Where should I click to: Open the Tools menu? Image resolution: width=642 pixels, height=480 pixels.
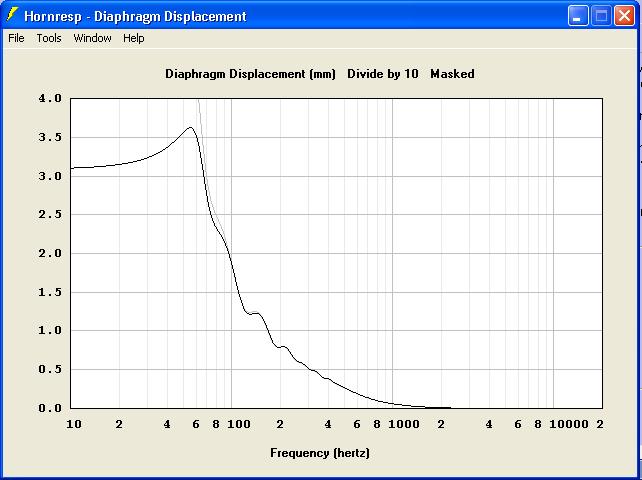coord(49,38)
